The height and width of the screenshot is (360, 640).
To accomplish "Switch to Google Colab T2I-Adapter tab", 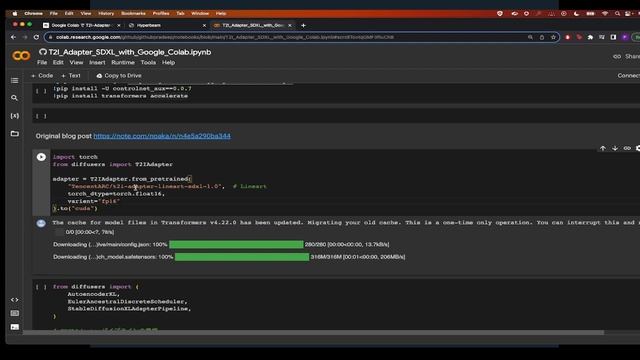I will pyautogui.click(x=81, y=25).
